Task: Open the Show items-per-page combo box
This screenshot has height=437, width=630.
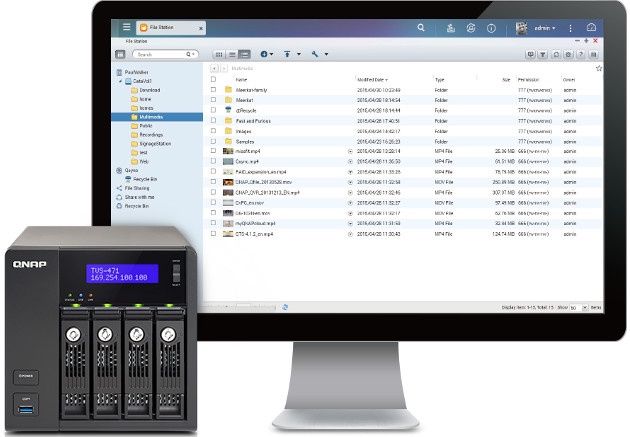Action: click(x=579, y=308)
